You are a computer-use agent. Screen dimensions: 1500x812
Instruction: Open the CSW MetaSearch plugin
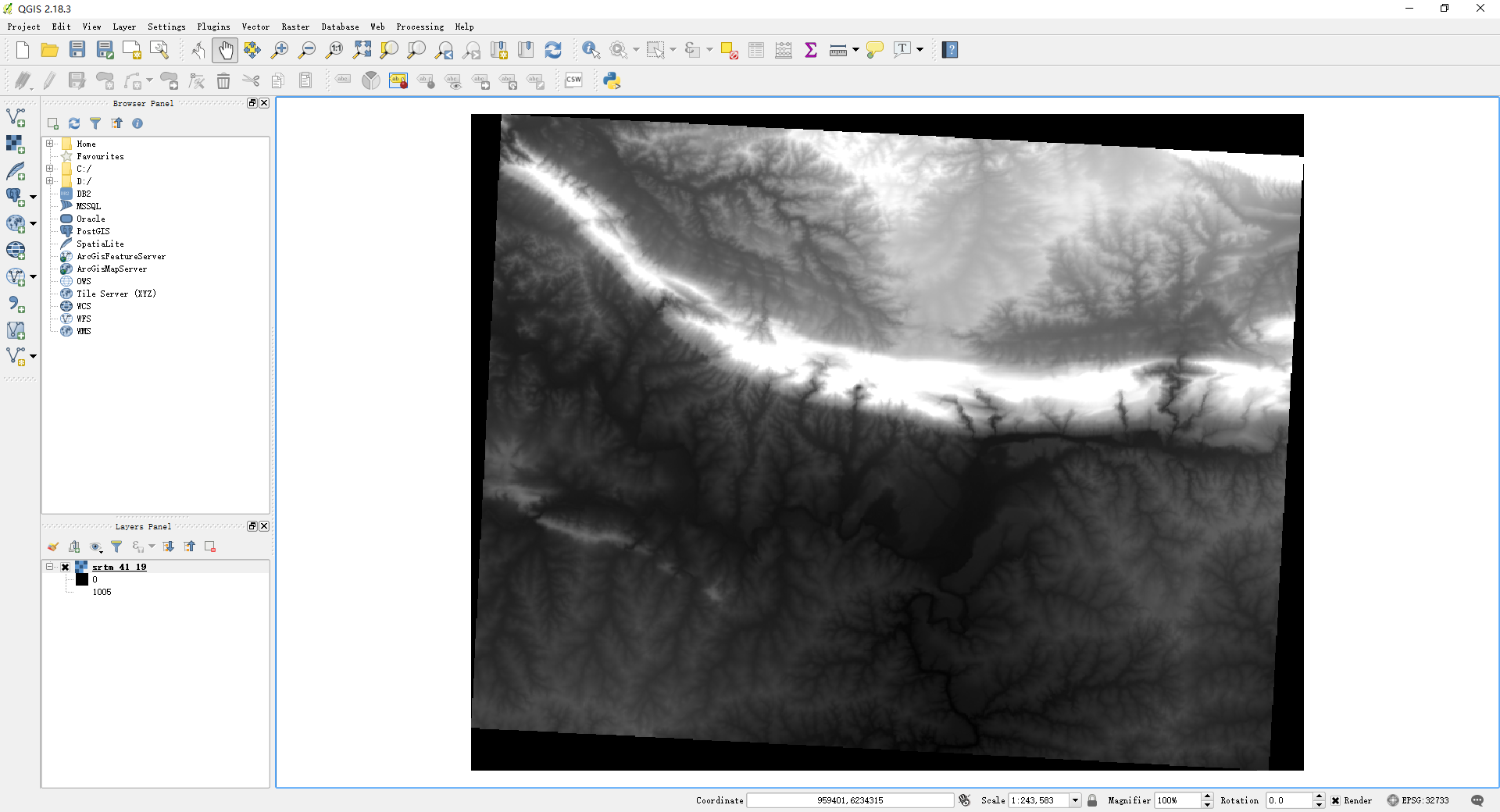click(x=573, y=80)
